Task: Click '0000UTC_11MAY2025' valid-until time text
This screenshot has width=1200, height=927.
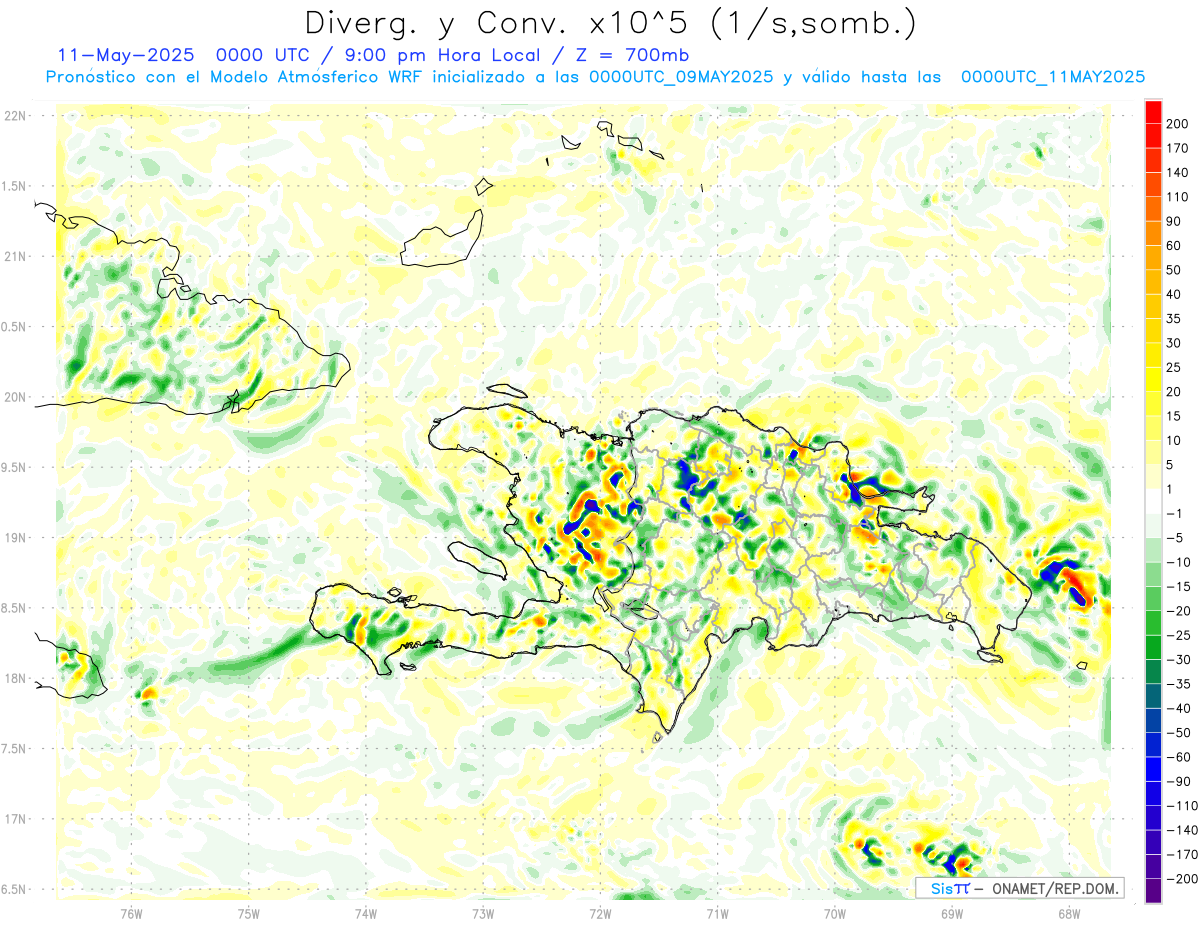Action: pyautogui.click(x=1053, y=77)
